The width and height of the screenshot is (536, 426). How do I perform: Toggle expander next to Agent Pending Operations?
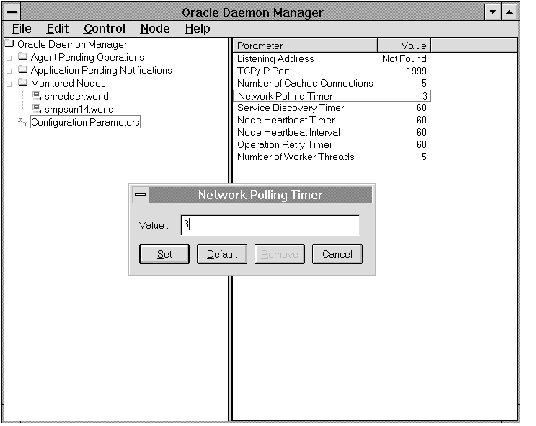pyautogui.click(x=10, y=58)
